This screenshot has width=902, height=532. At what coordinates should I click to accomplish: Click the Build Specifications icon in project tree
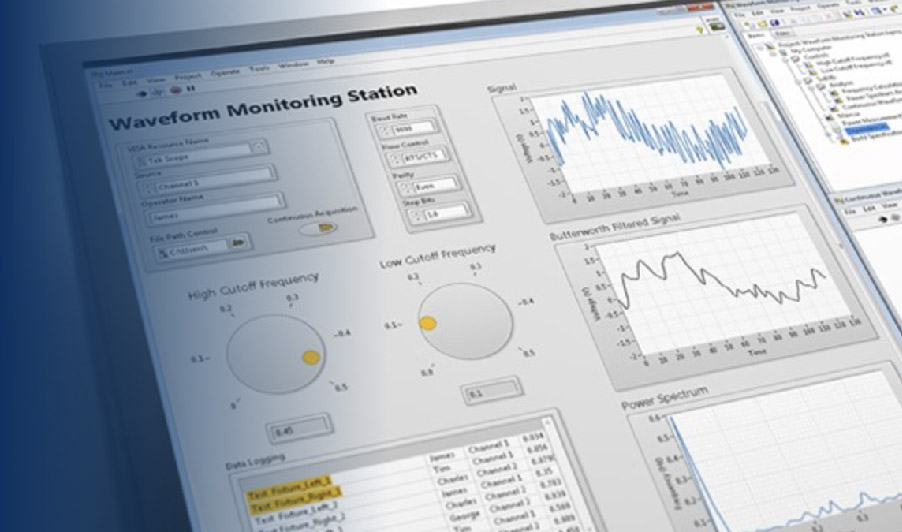(x=844, y=141)
